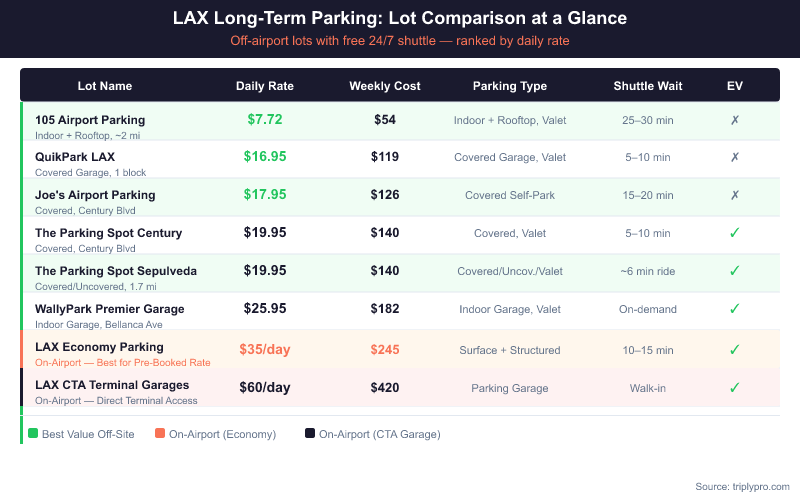Viewport: 800px width, 500px height.
Task: Click the $60/day rate for CTA Garages
Action: [x=265, y=387]
